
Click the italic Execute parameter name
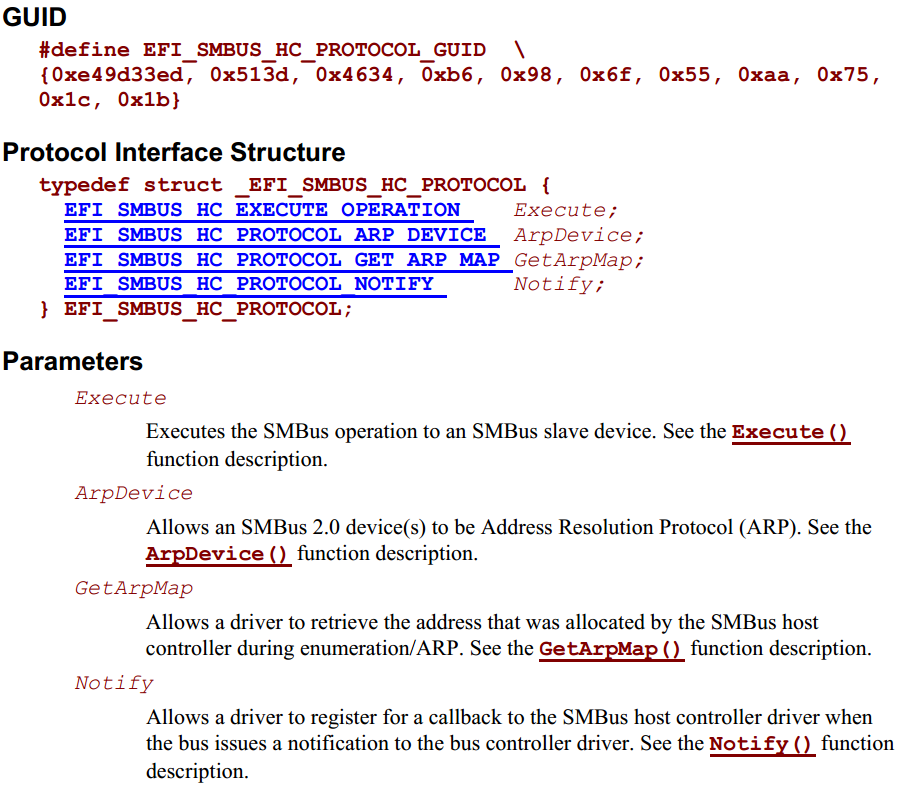[x=121, y=398]
